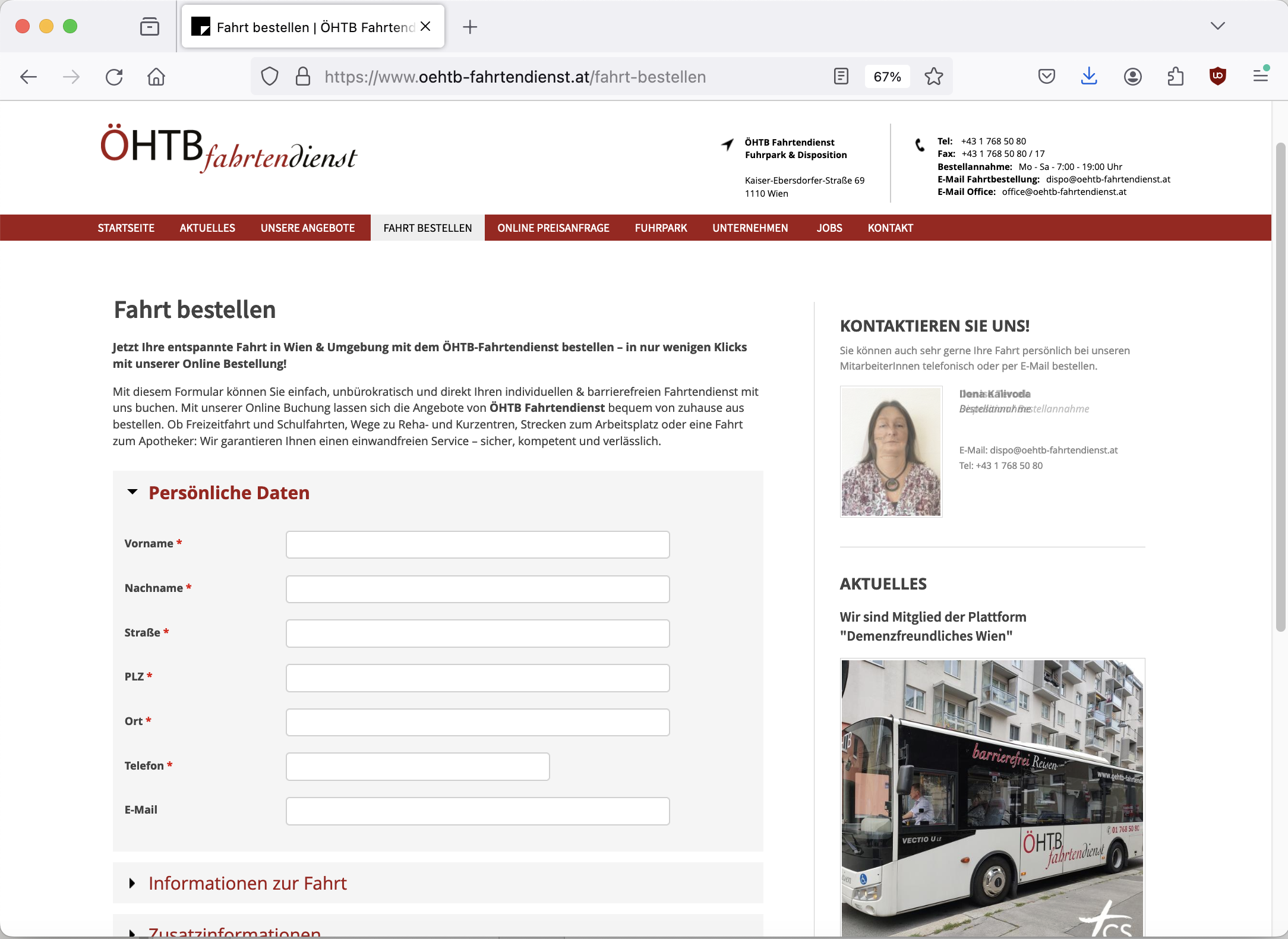Go to the Fuhrpark menu item
This screenshot has height=939, width=1288.
coord(661,228)
